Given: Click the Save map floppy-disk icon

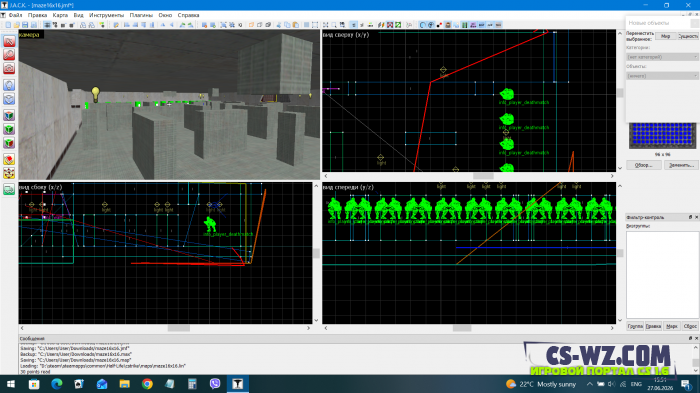Looking at the screenshot, I should click(25, 25).
